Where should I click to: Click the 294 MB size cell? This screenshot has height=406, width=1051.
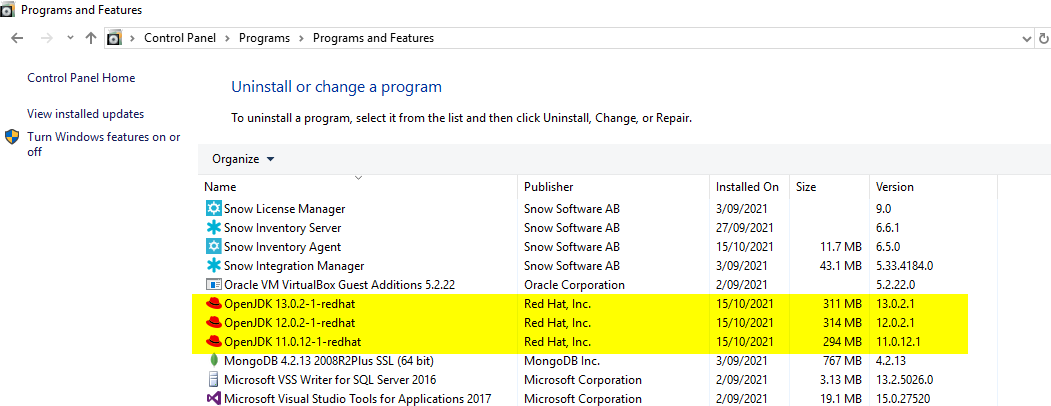tap(841, 342)
